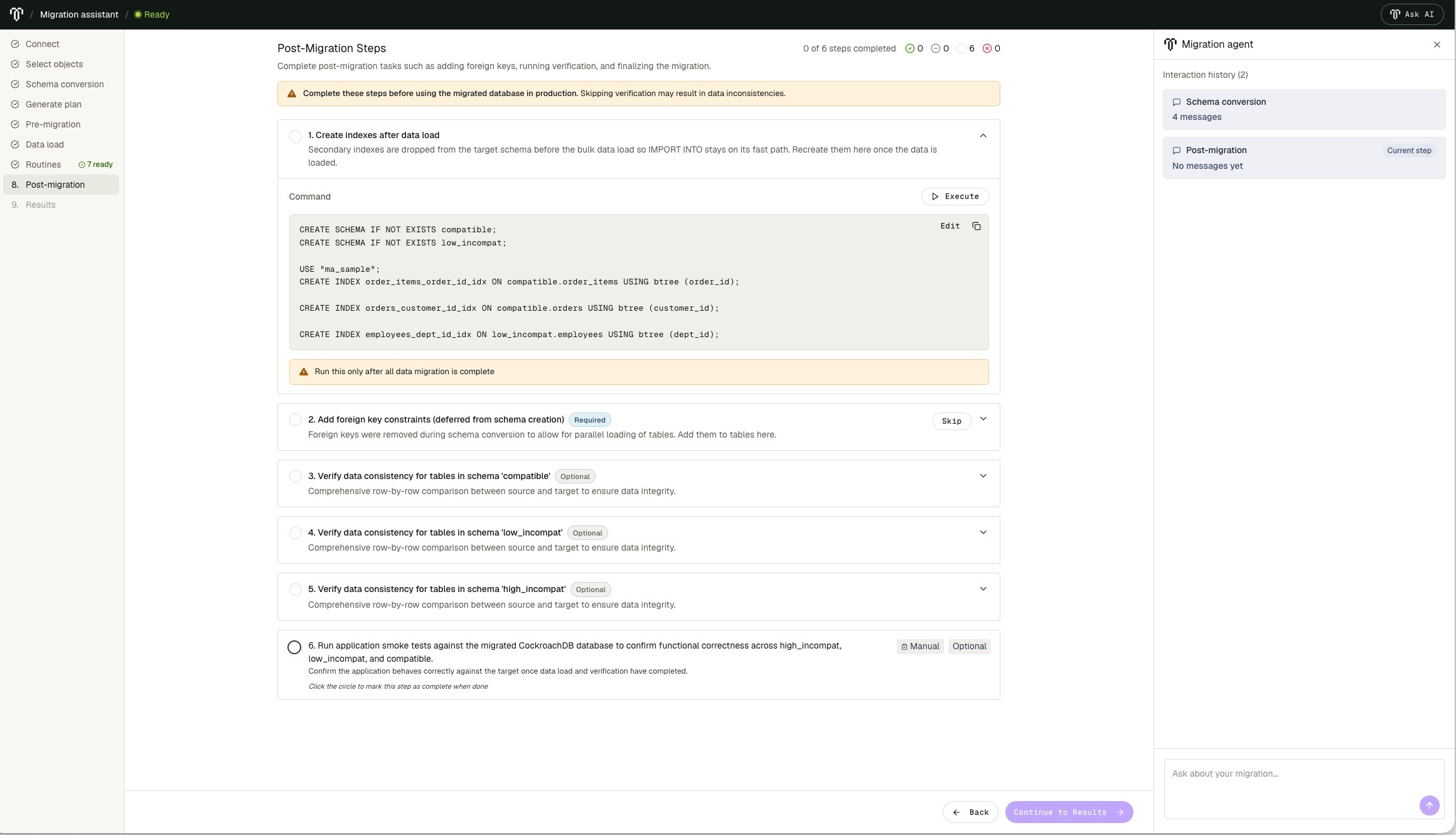Click the Select objects check icon
The image size is (1456, 835).
15,64
